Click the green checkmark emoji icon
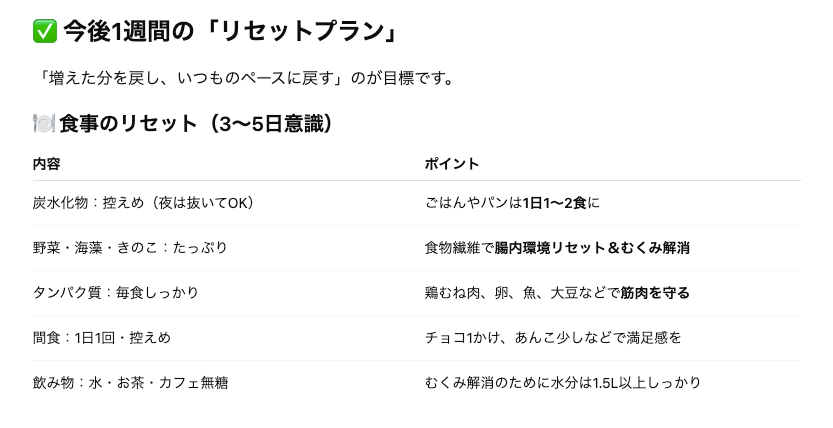This screenshot has height=428, width=833. tap(45, 31)
